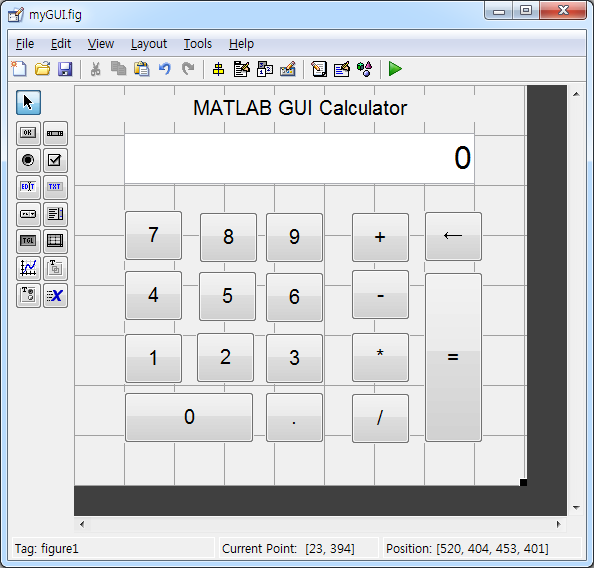
Task: Pick the Toggle Button component tool
Action: coord(28,241)
